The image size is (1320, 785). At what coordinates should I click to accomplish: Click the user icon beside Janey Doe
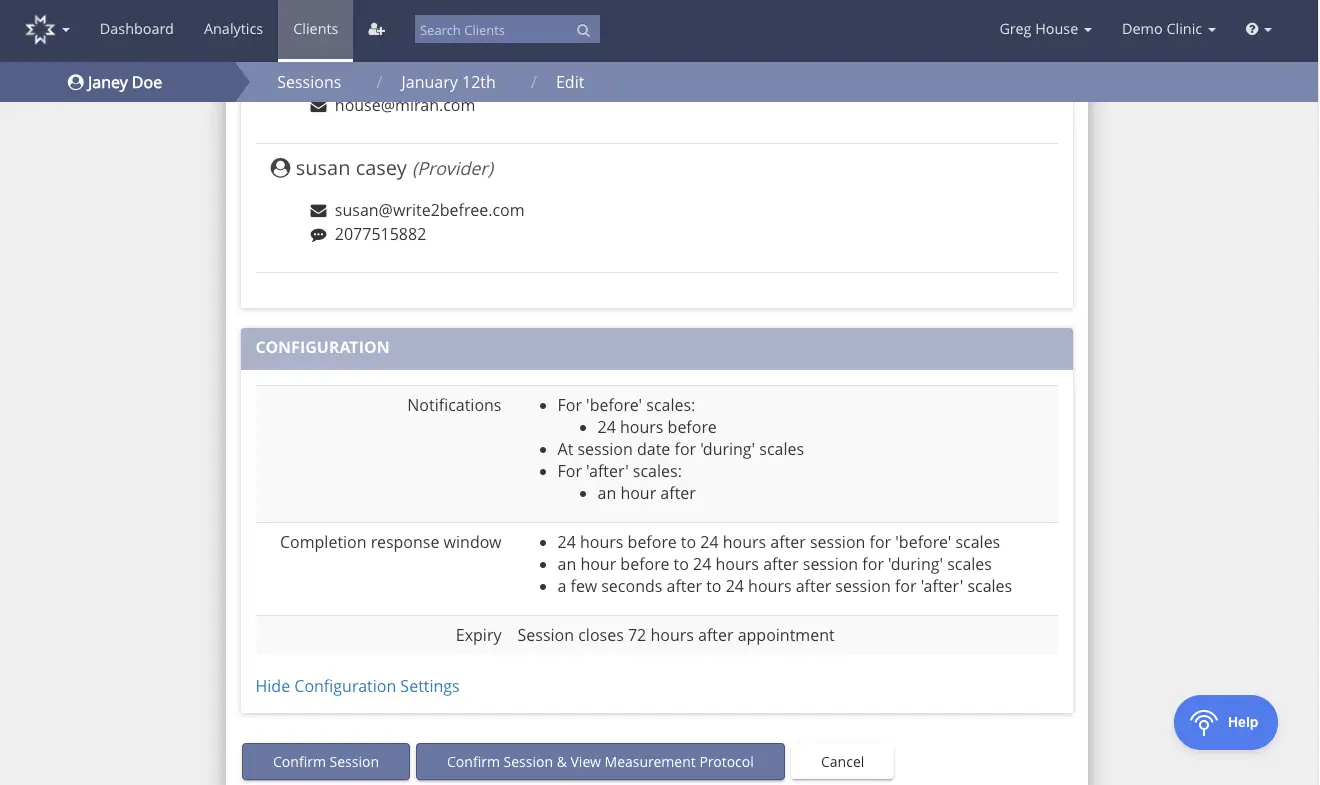click(73, 82)
